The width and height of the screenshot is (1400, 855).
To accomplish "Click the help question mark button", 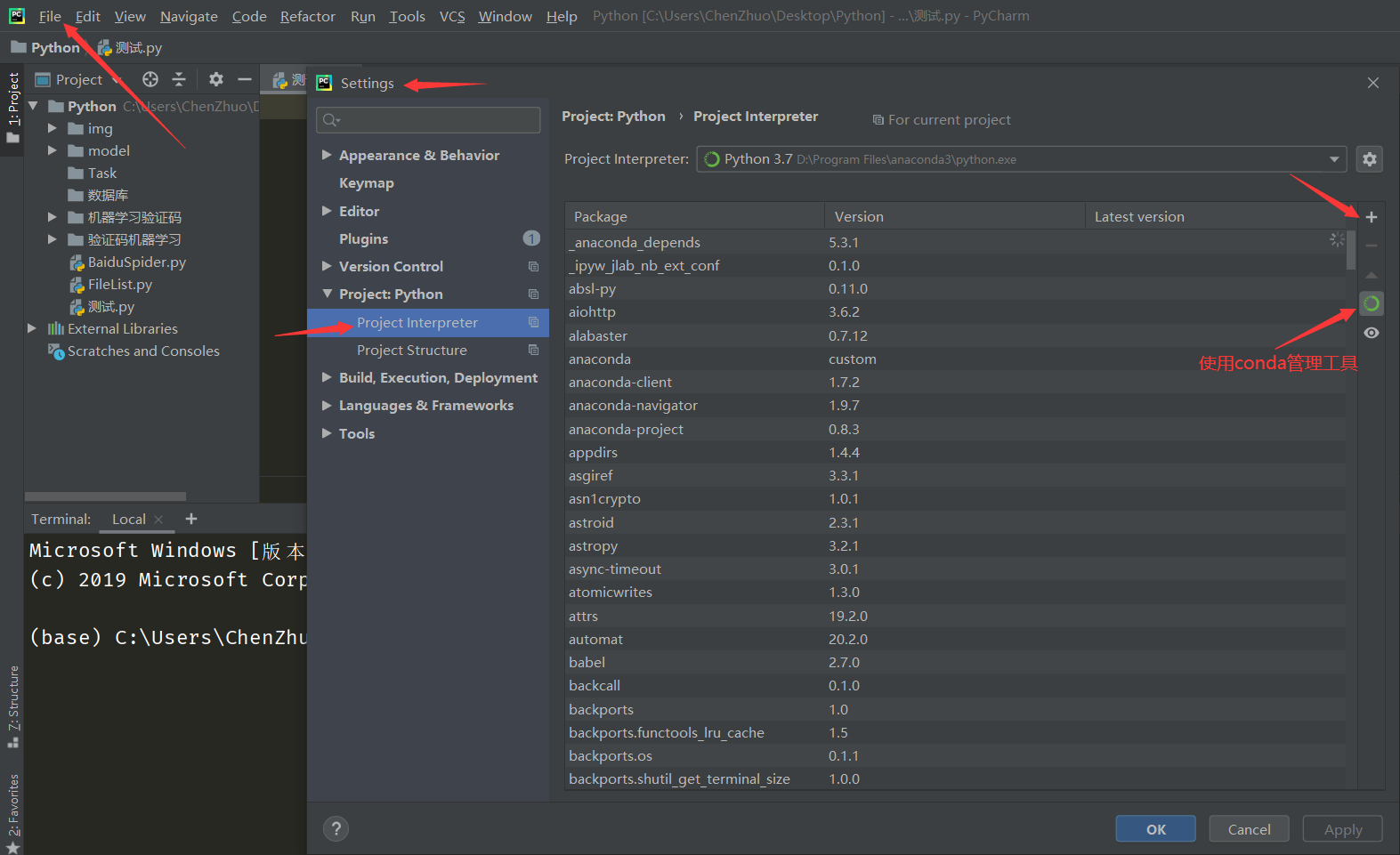I will tap(336, 829).
